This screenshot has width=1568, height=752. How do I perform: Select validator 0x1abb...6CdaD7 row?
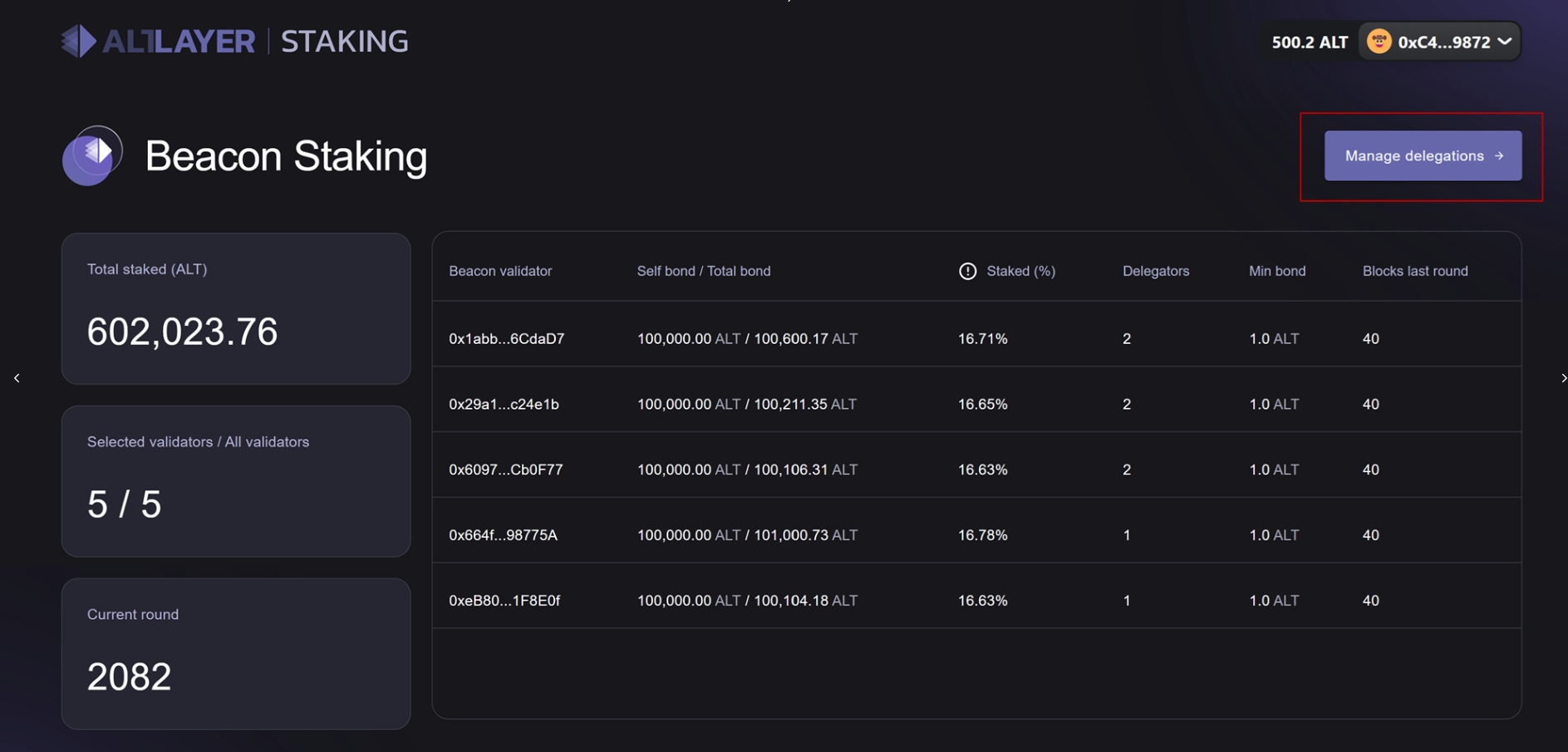[976, 338]
